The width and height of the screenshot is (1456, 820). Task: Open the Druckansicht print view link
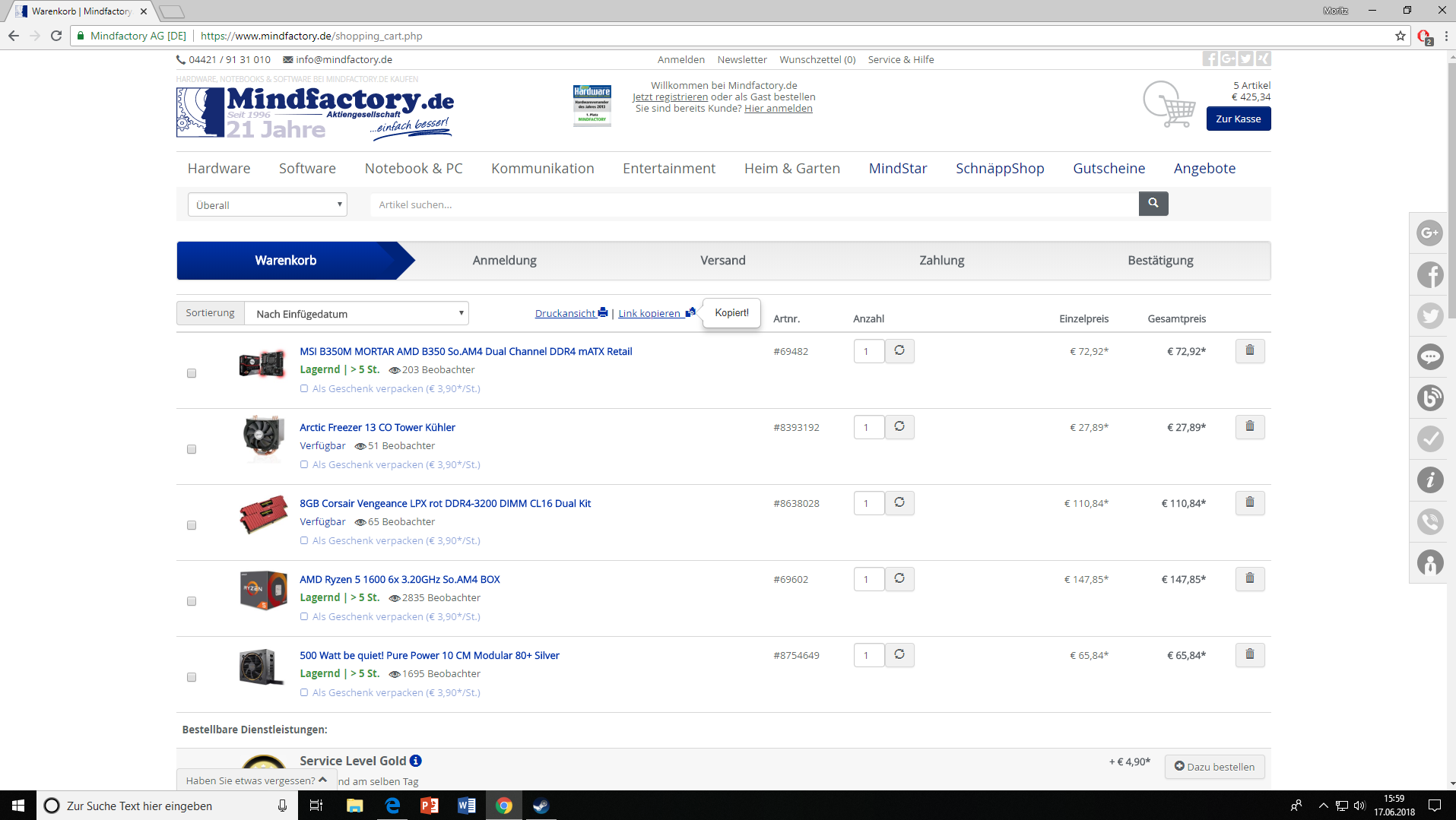click(571, 313)
